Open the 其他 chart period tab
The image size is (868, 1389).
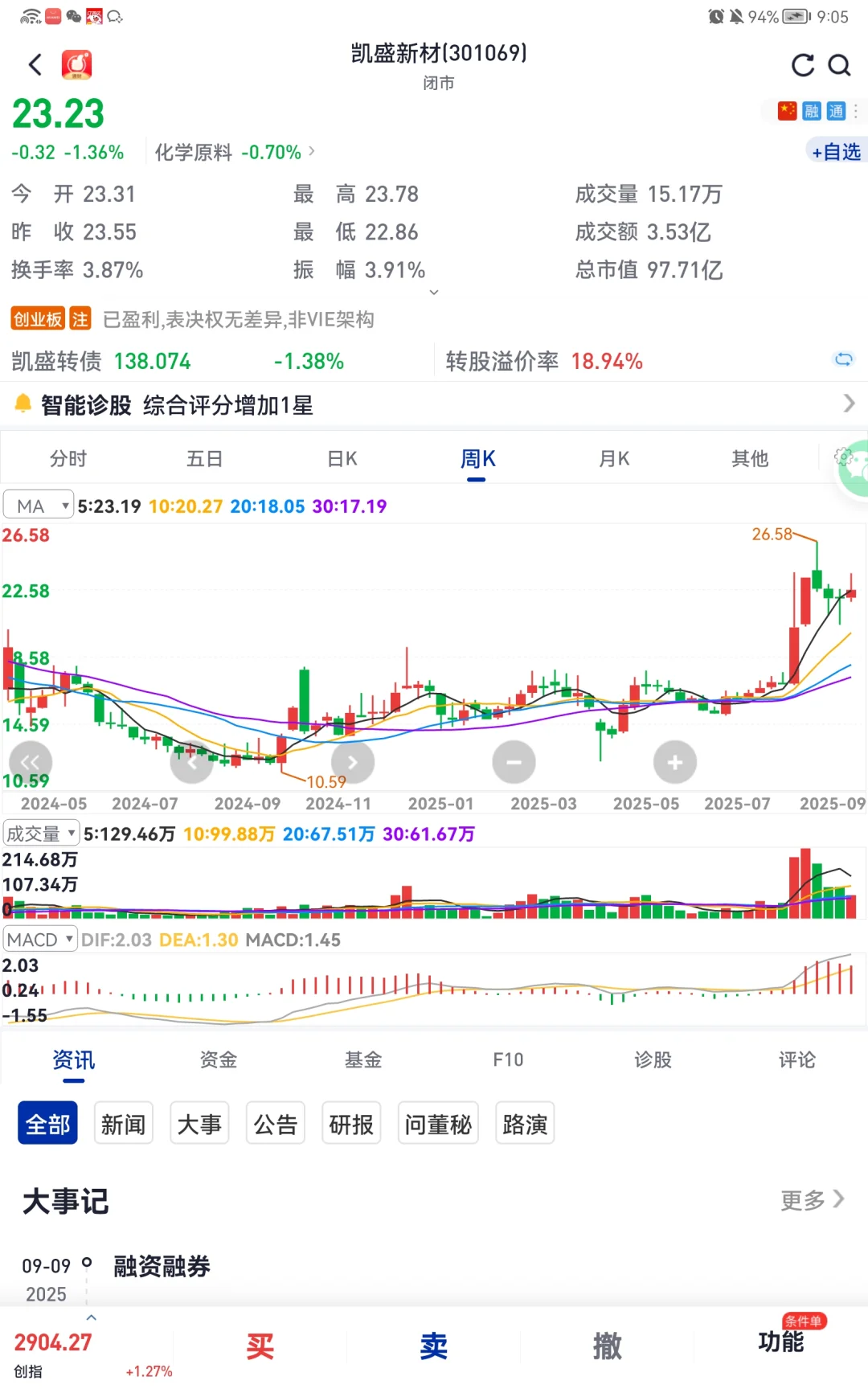(x=750, y=458)
